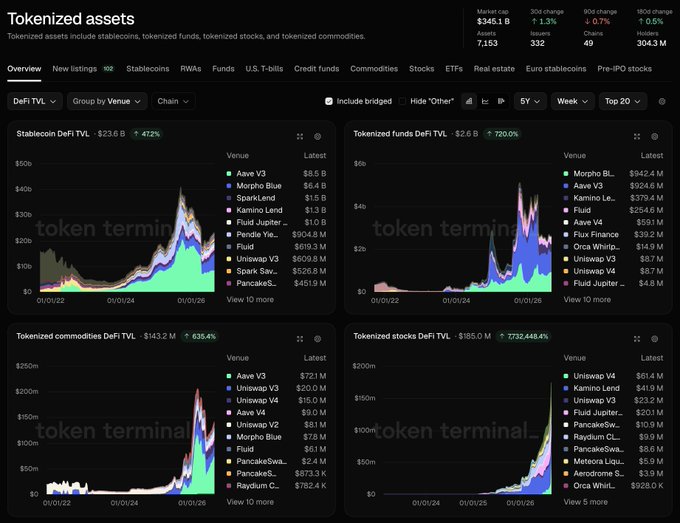Open the DeFi TVL metric dropdown
Viewport: 680px width, 523px height.
pyautogui.click(x=35, y=101)
